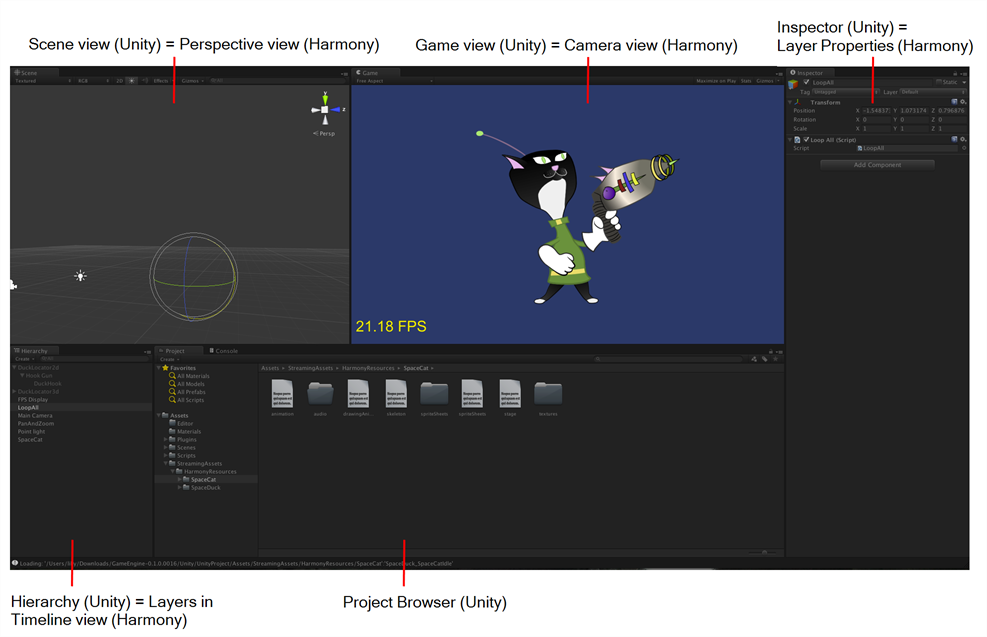This screenshot has width=987, height=637.
Task: Toggle the LoopAll active checkbox
Action: 806,82
